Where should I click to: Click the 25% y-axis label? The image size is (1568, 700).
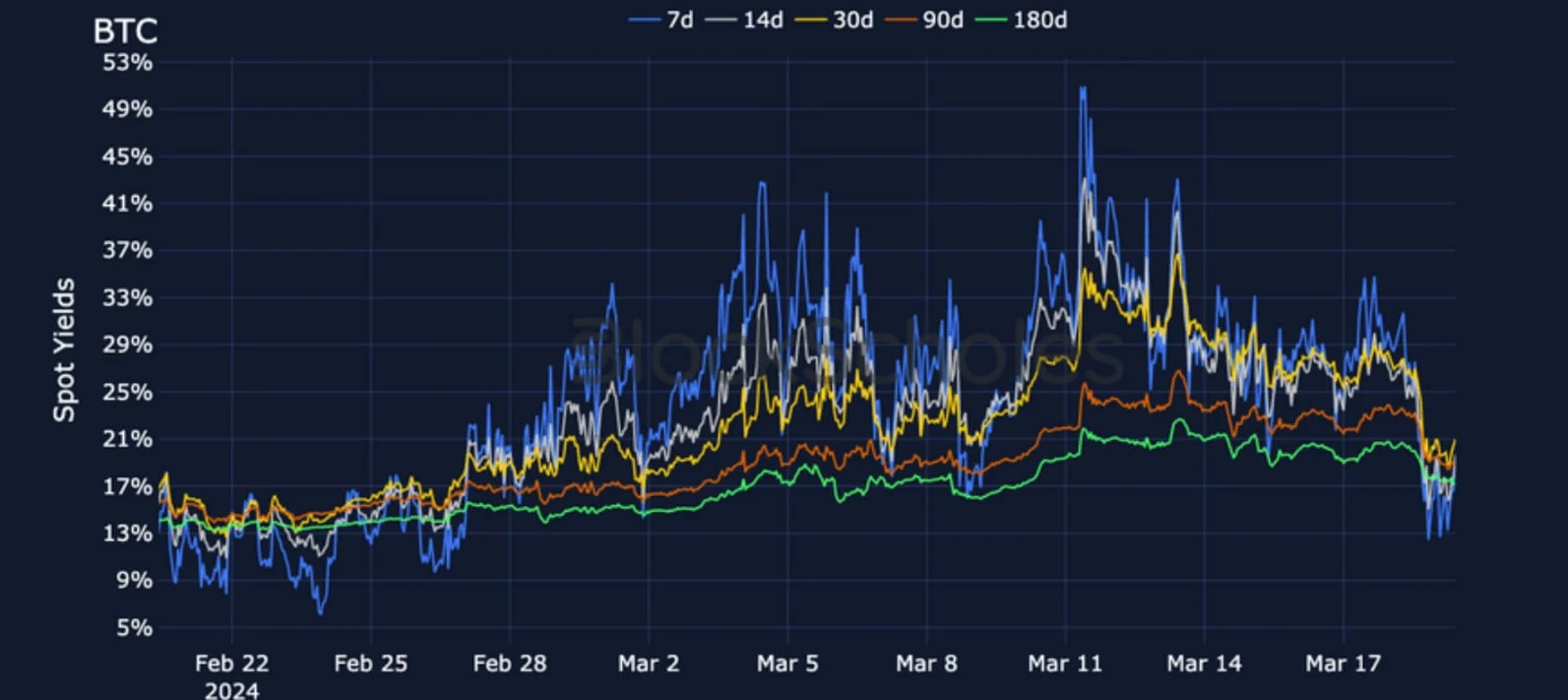(128, 392)
